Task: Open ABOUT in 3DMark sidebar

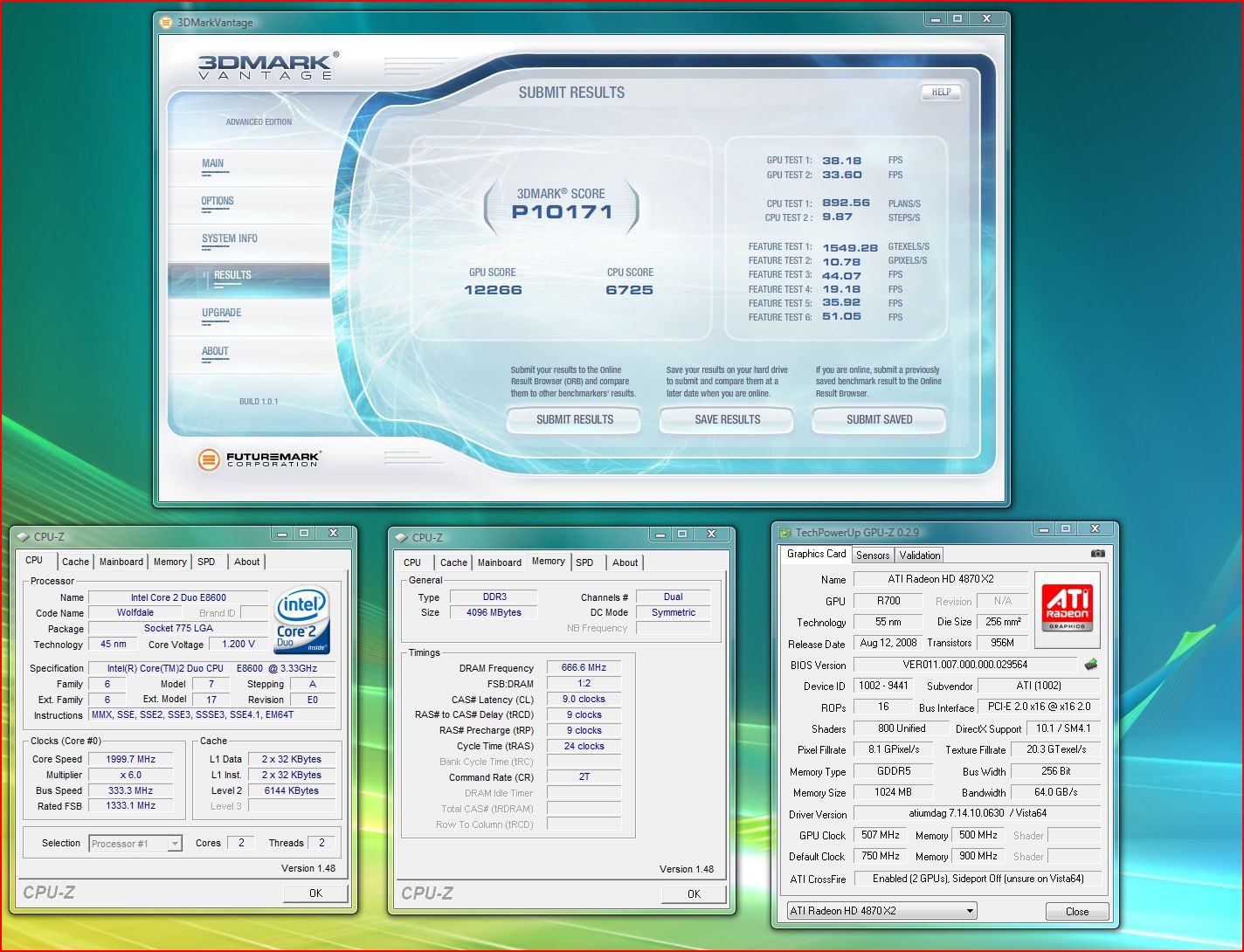Action: (x=215, y=351)
